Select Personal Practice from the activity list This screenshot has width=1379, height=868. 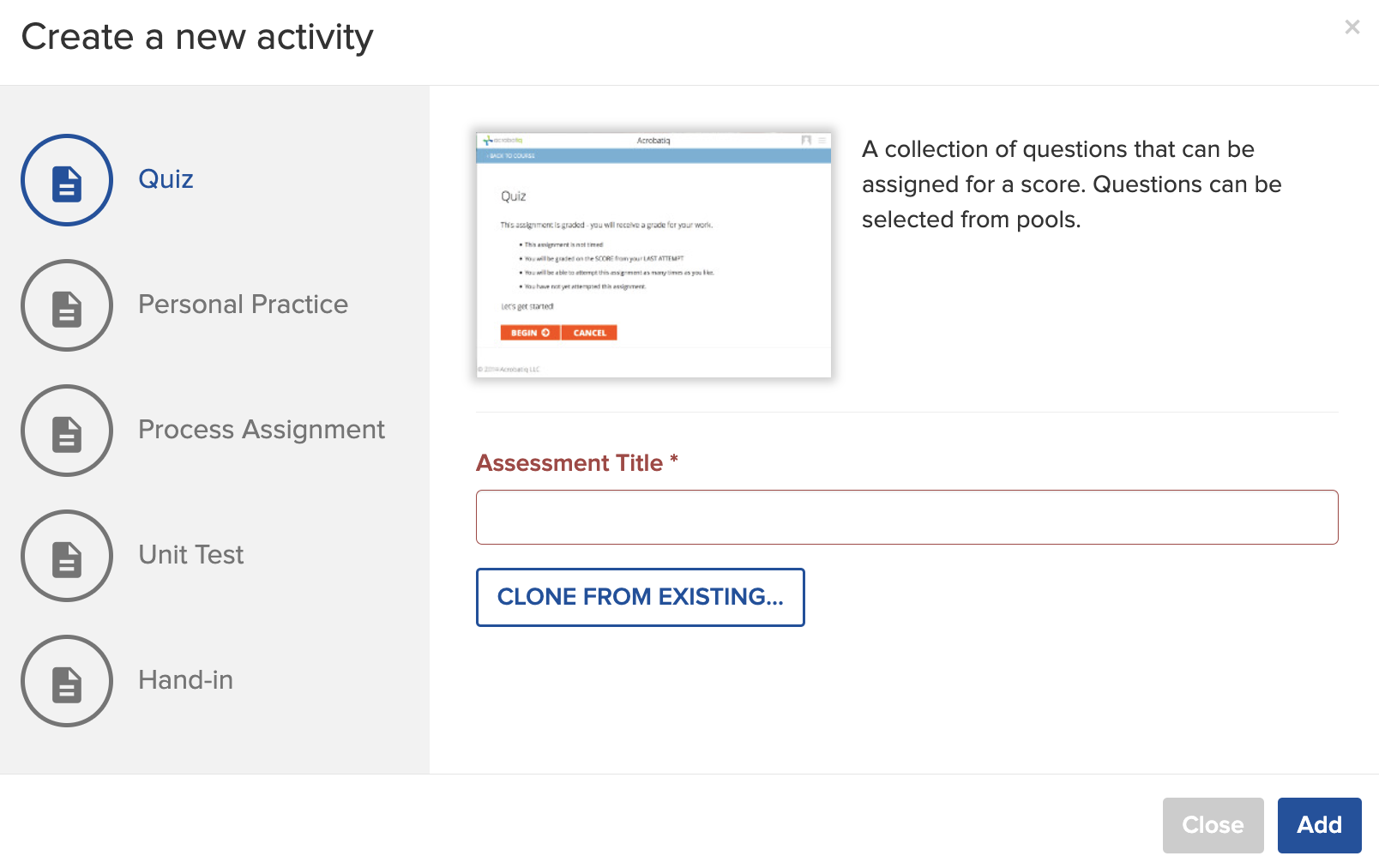[x=244, y=304]
